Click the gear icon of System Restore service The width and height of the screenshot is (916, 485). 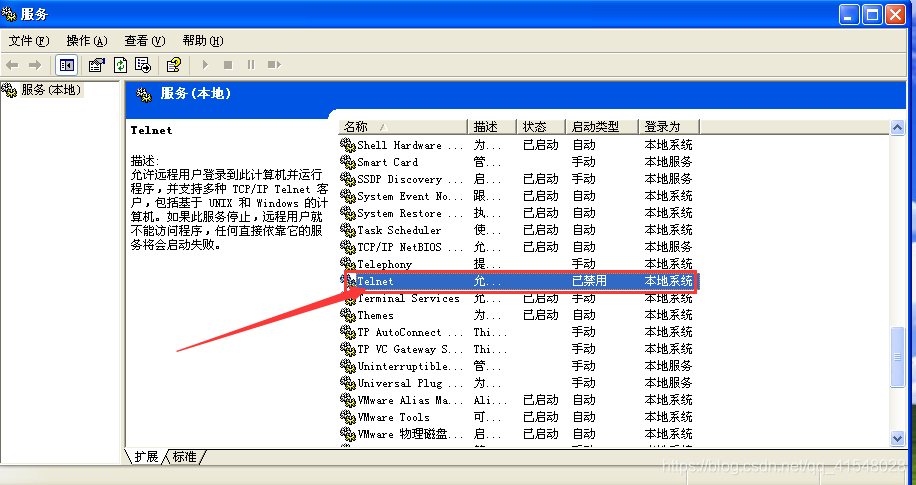coord(348,213)
